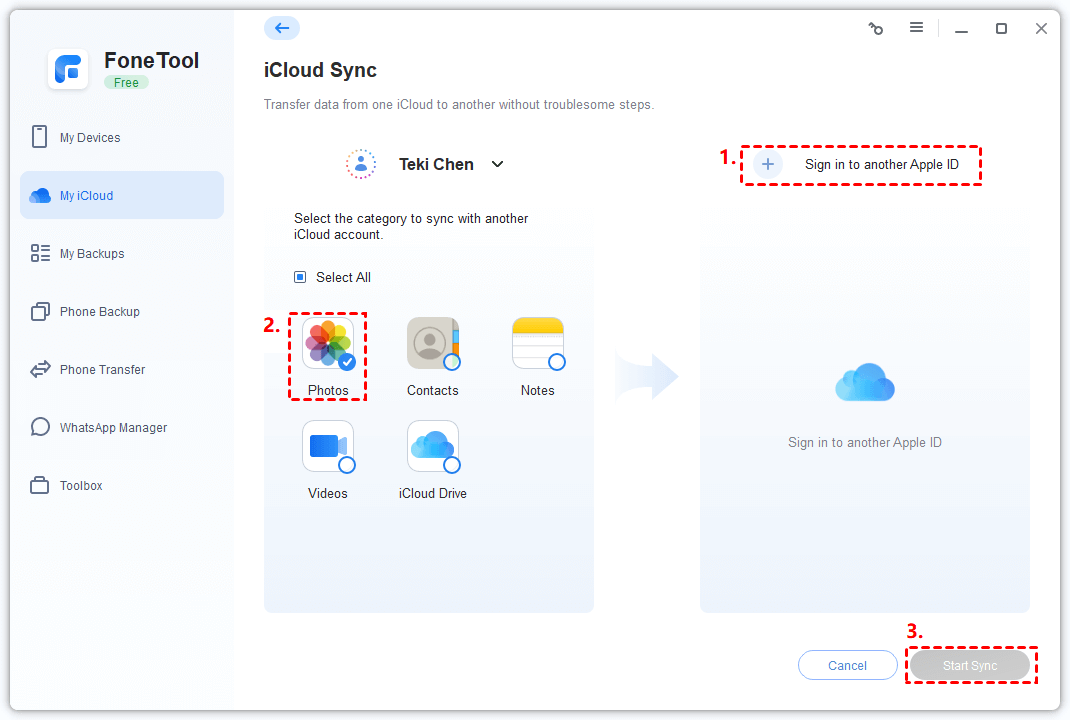Click the plus icon to add Apple ID
The width and height of the screenshot is (1070, 720).
point(767,164)
